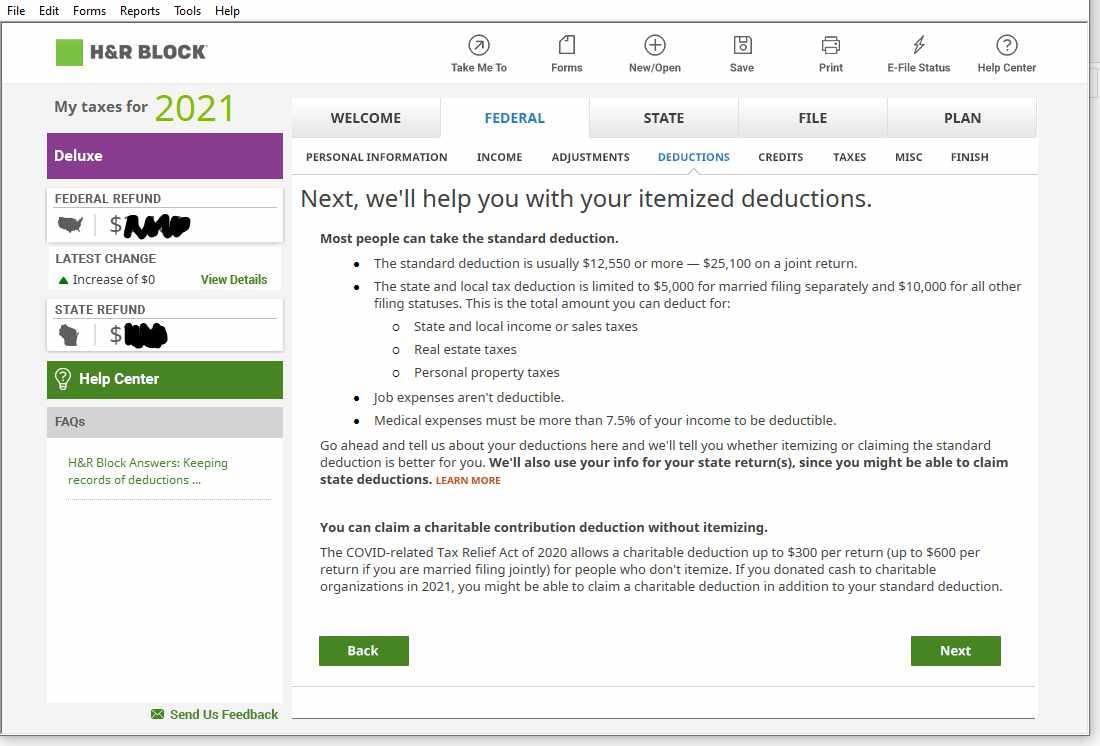This screenshot has height=746, width=1100.
Task: Click the LEARN MORE link
Action: click(x=468, y=481)
